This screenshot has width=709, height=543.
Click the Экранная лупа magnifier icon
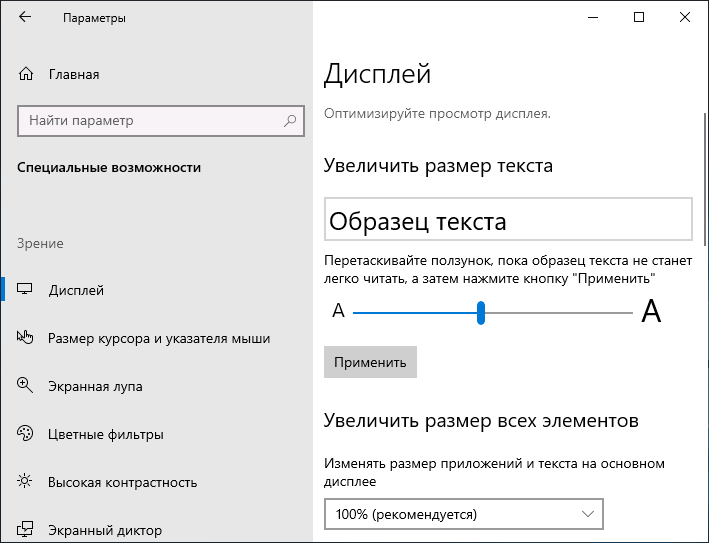24,385
